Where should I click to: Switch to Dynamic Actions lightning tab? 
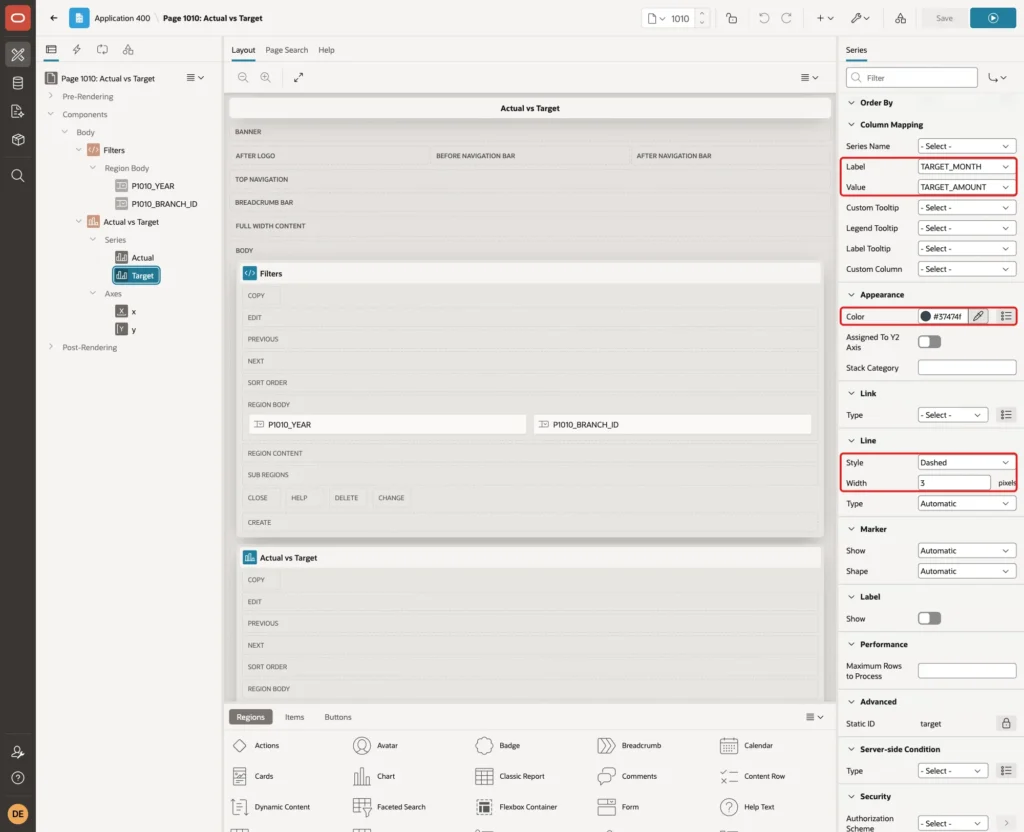(x=76, y=50)
